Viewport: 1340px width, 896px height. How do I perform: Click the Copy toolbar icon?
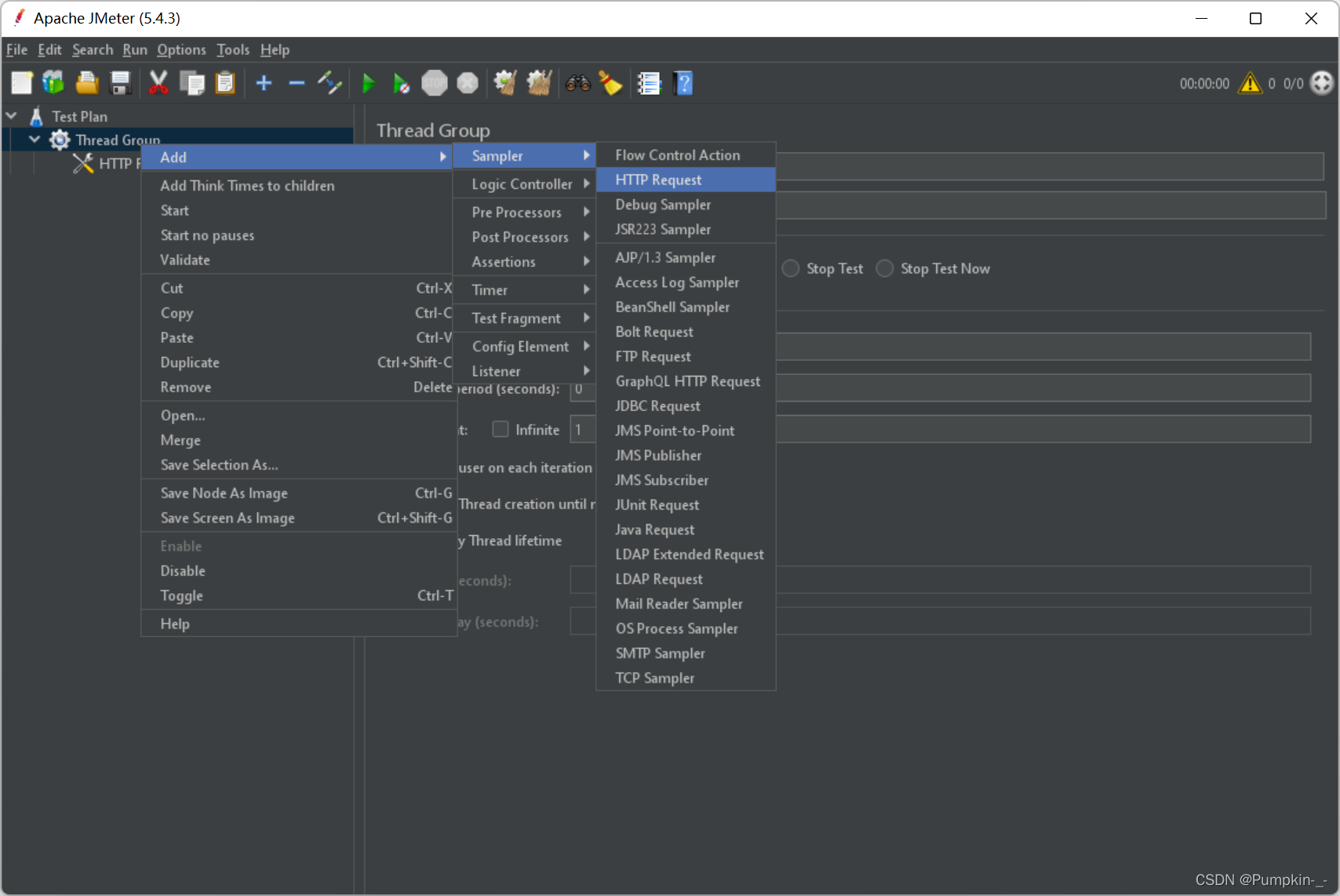tap(191, 83)
